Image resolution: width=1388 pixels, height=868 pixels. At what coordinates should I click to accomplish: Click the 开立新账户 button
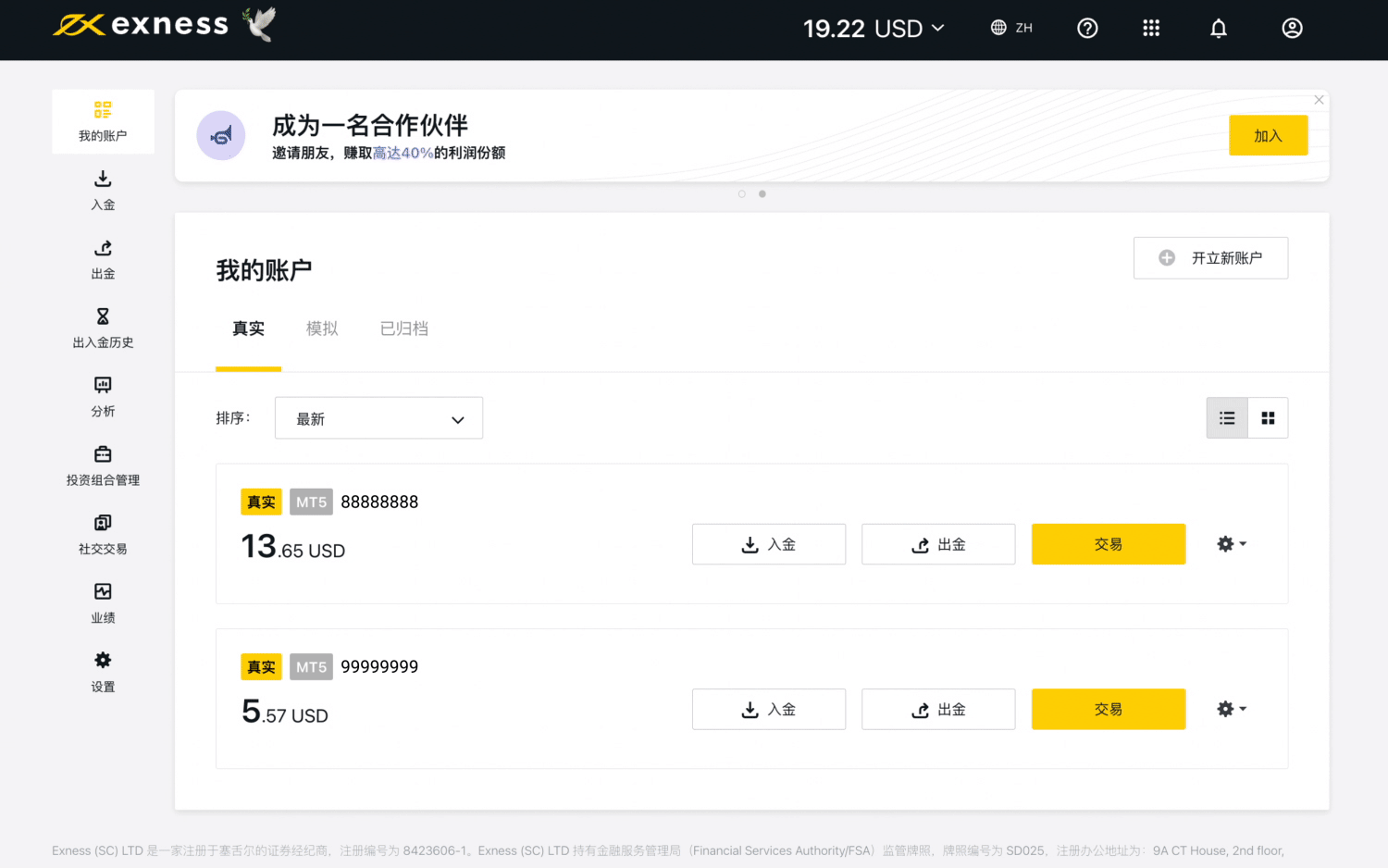(x=1210, y=258)
